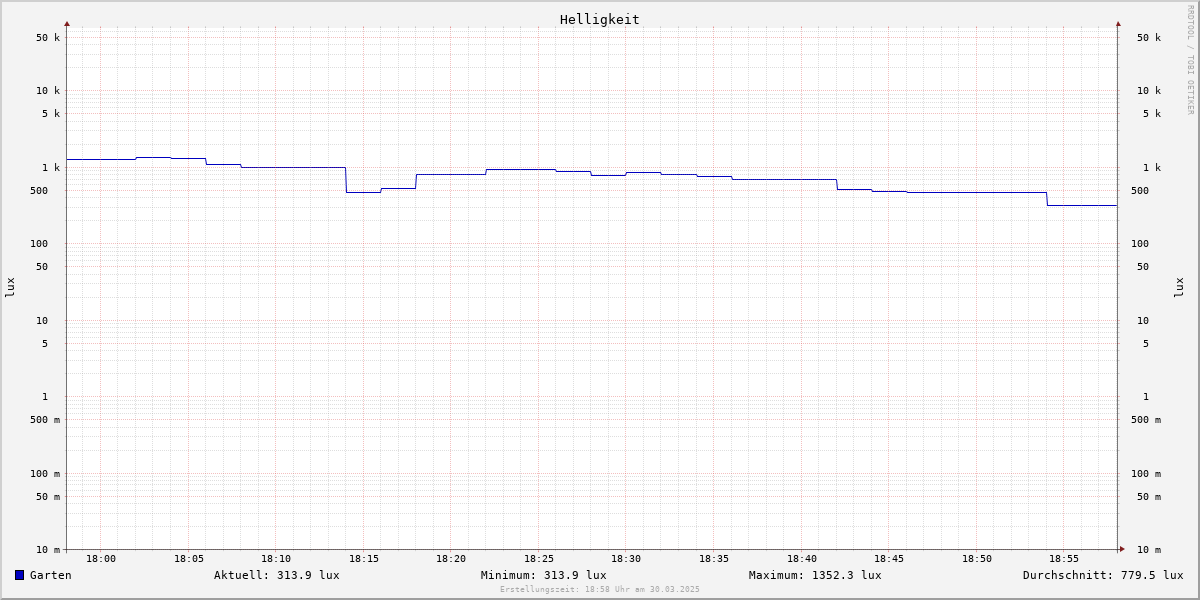Click the 18:30 time axis label
This screenshot has width=1200, height=600.
pos(626,559)
